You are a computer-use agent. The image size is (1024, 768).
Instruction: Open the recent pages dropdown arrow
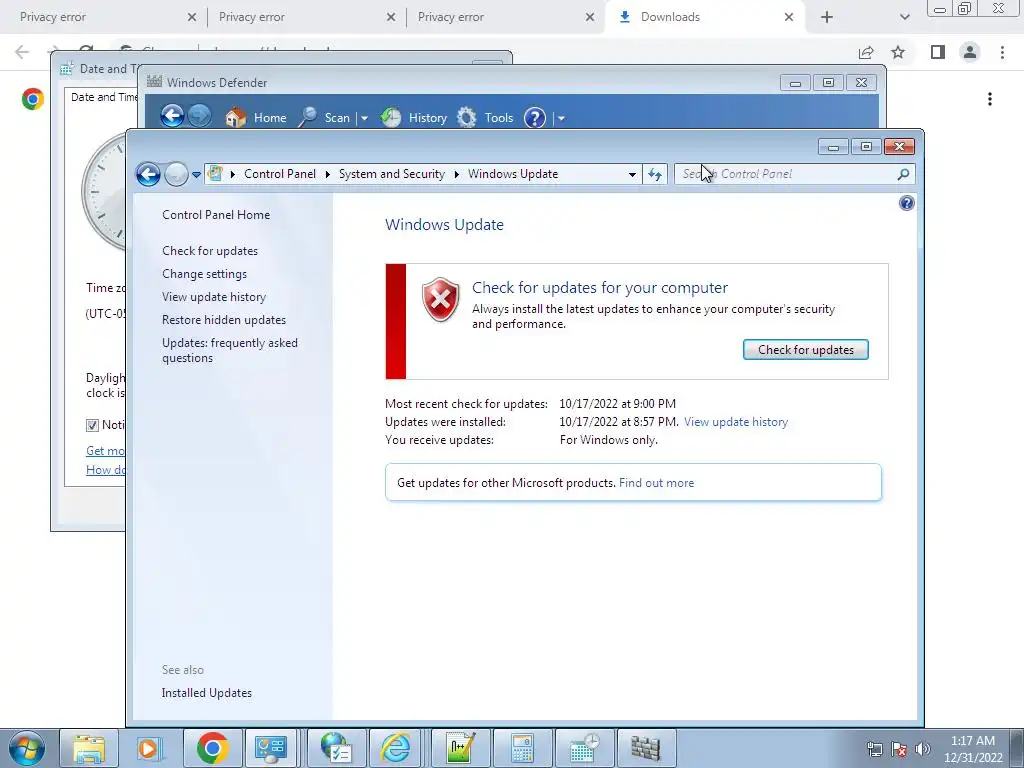(x=196, y=175)
